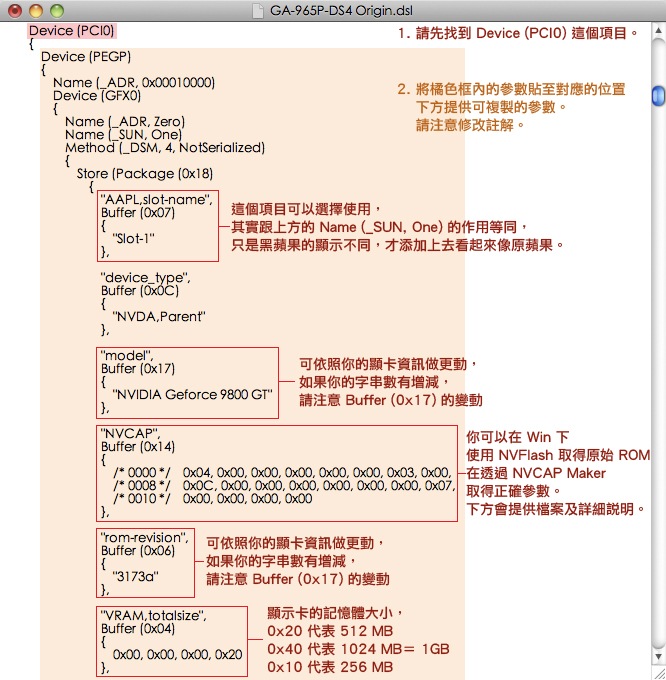Click the Name (_SUN, One) code line
The width and height of the screenshot is (666, 680).
pos(124,134)
